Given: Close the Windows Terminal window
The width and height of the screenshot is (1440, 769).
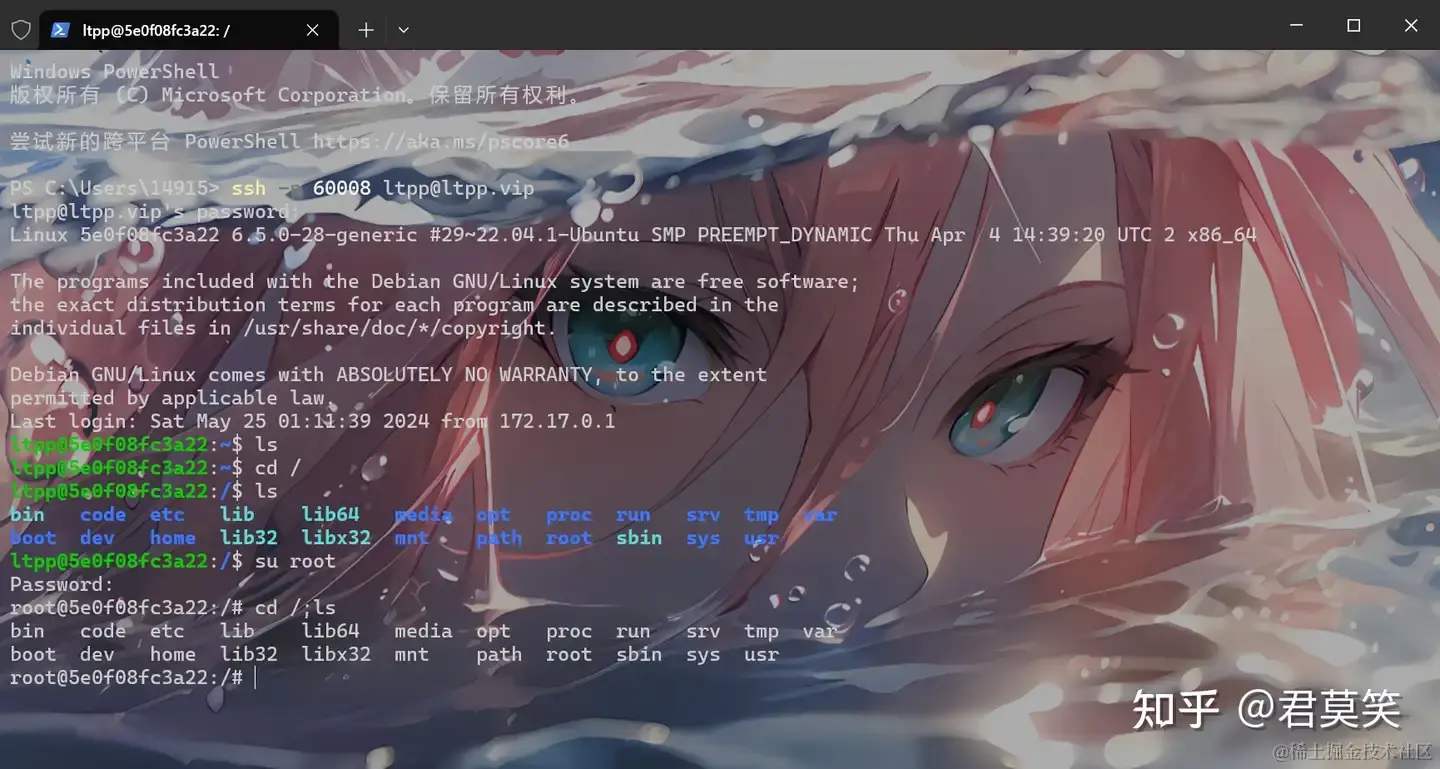Looking at the screenshot, I should [1411, 26].
